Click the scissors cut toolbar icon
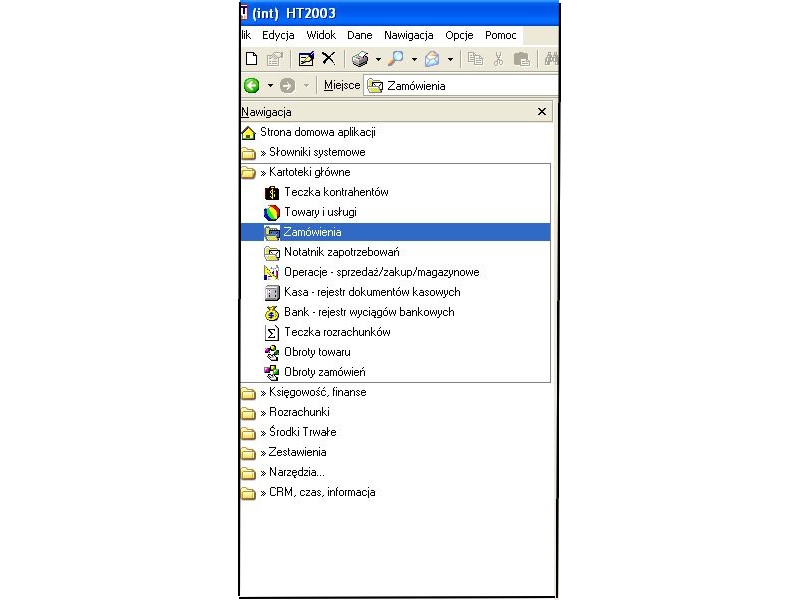 pos(498,59)
